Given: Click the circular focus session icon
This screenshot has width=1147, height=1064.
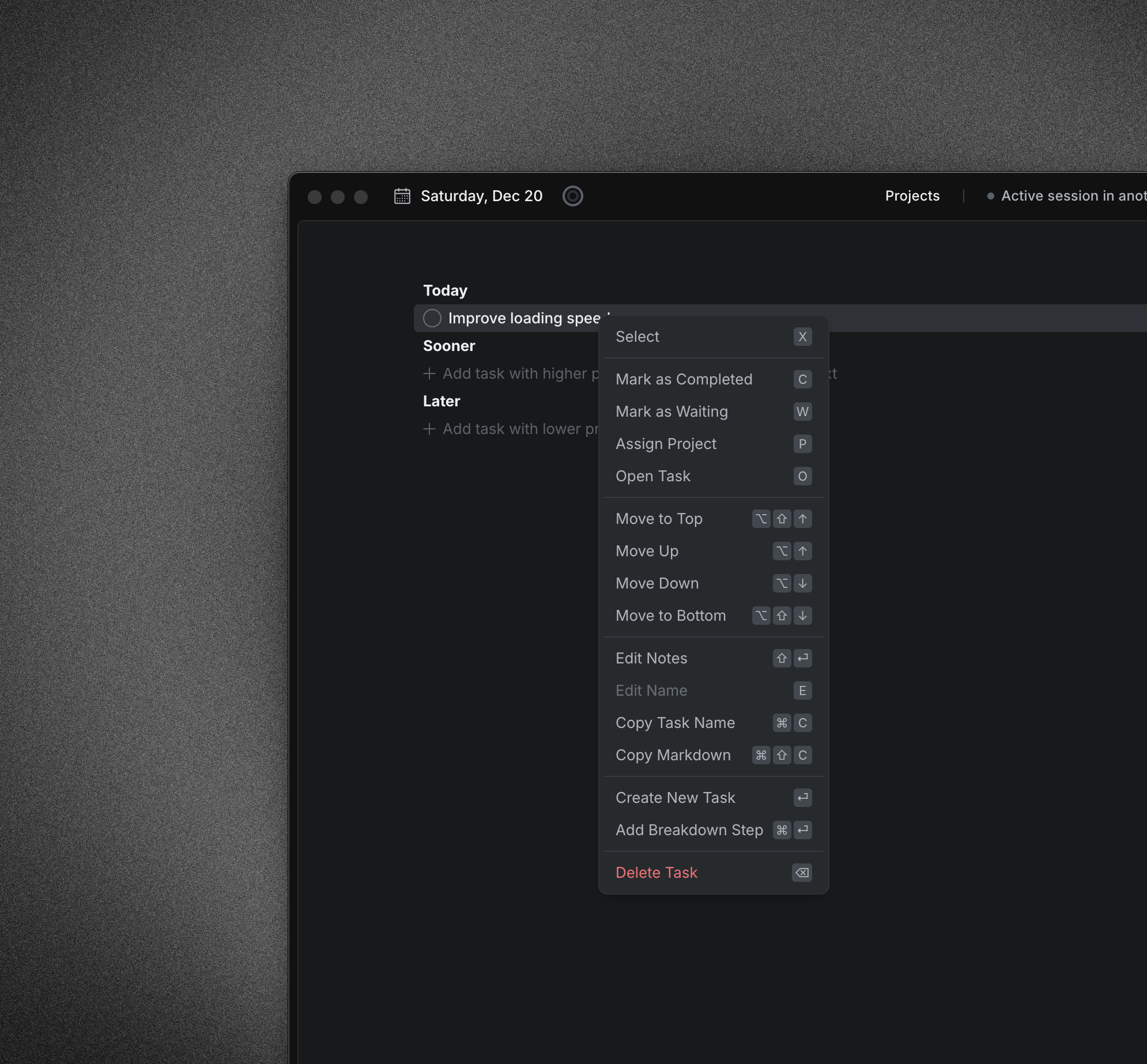Looking at the screenshot, I should [x=572, y=196].
